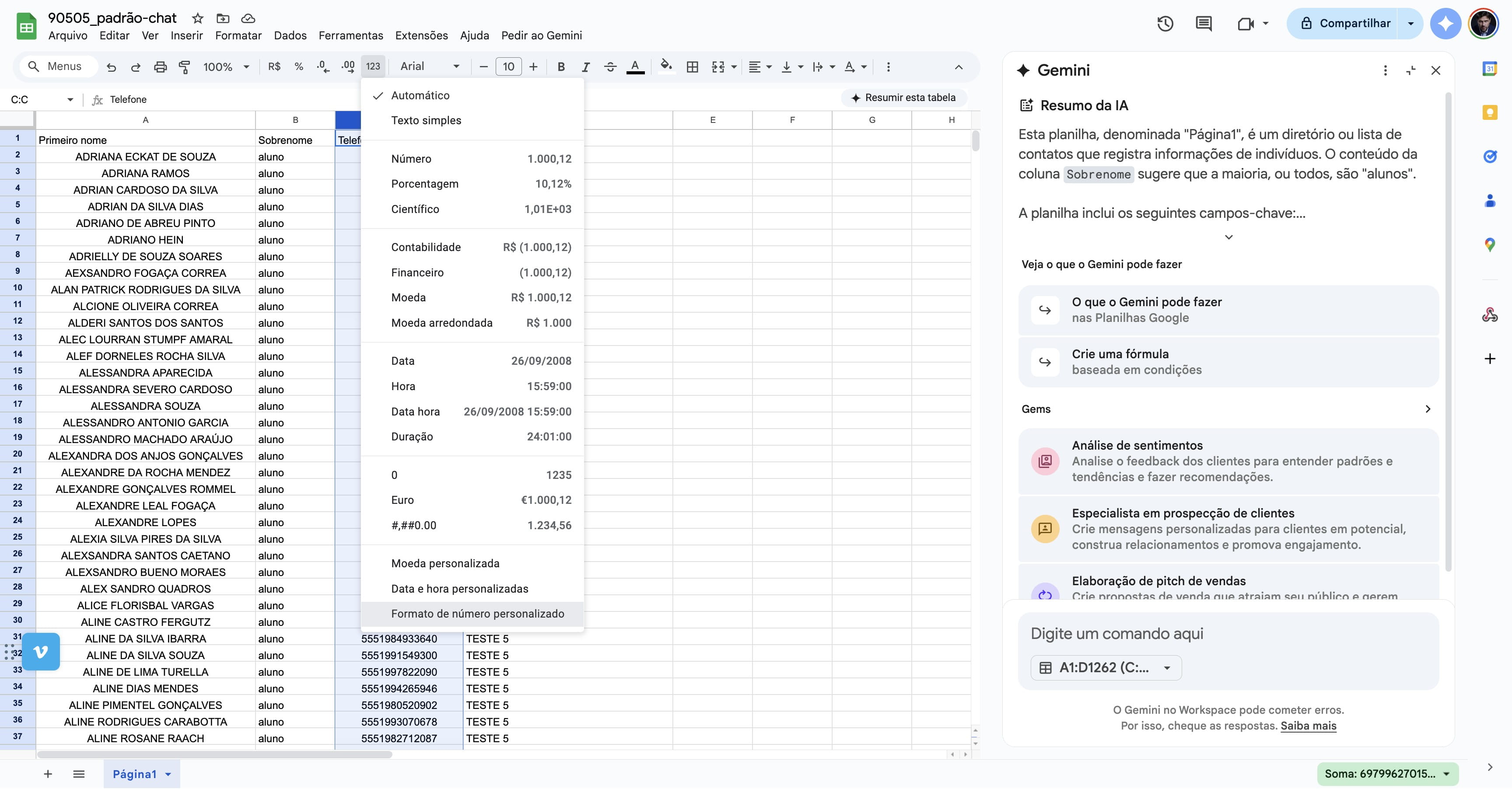
Task: Click the paint format roller icon
Action: click(184, 67)
